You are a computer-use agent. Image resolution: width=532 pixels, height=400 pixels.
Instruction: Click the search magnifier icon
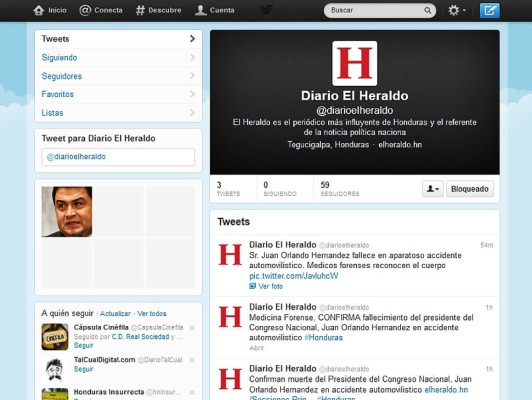pyautogui.click(x=428, y=11)
